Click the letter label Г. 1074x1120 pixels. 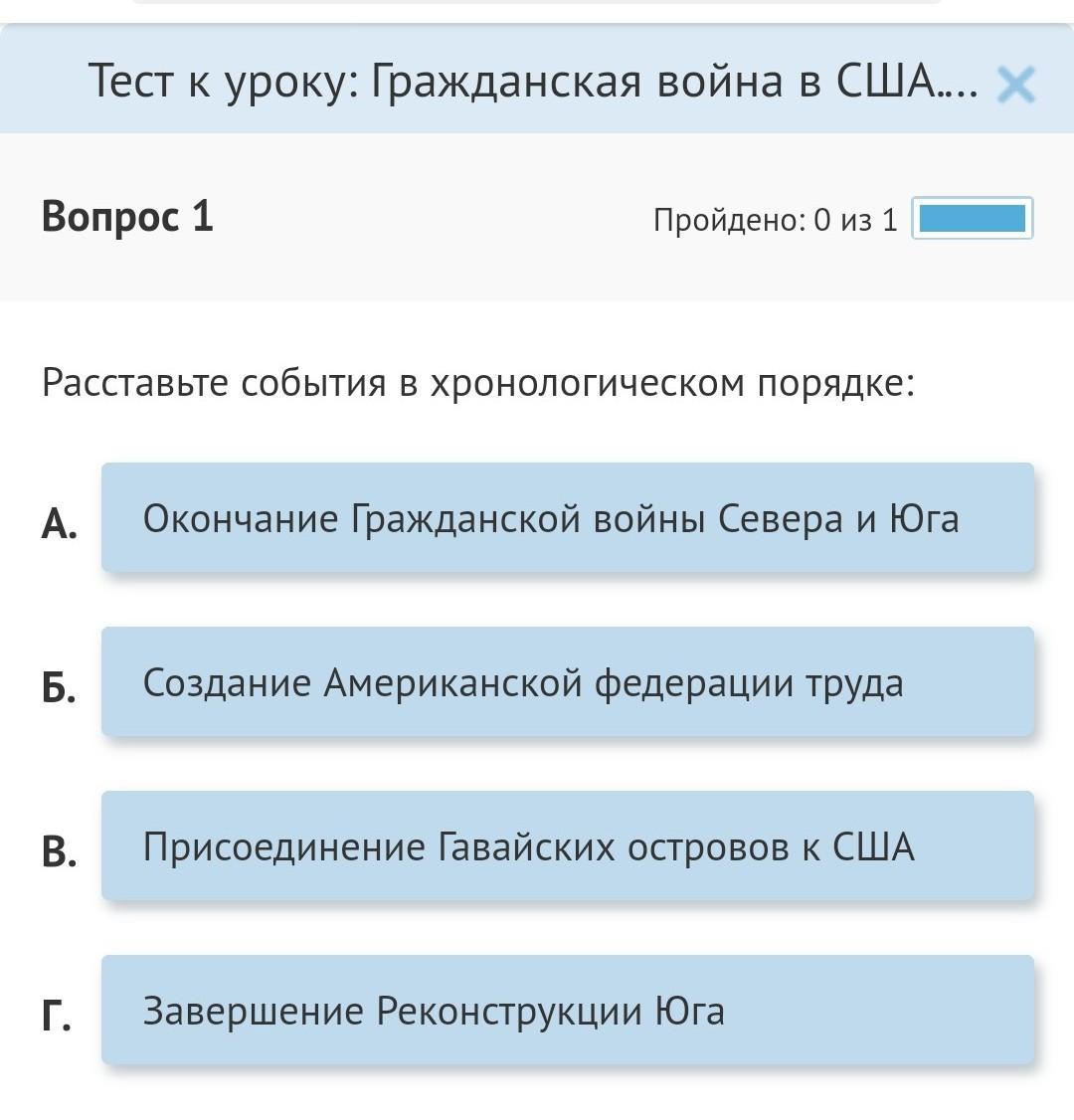click(x=56, y=1016)
